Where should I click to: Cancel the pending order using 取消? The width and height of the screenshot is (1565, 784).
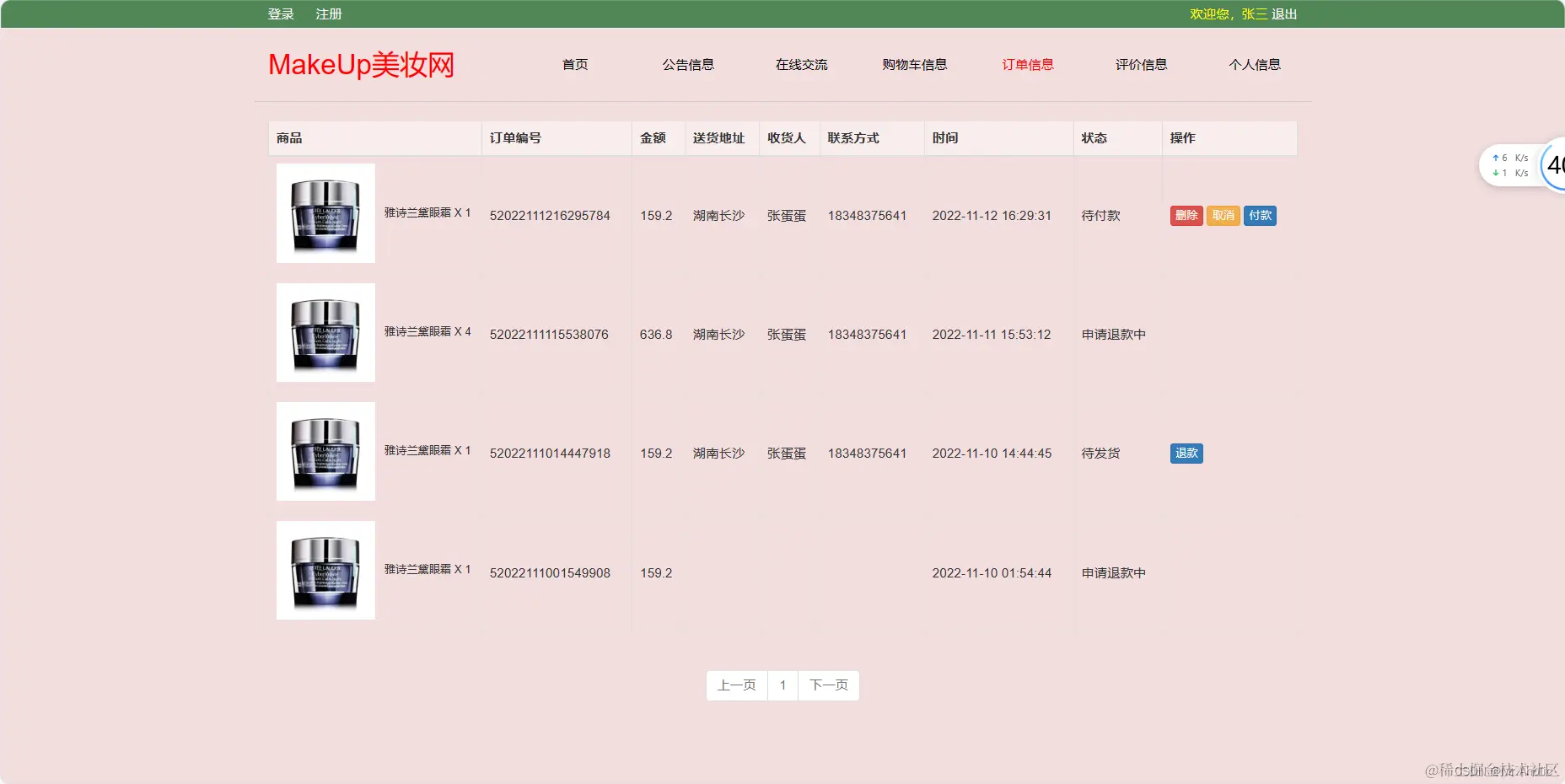(1223, 215)
